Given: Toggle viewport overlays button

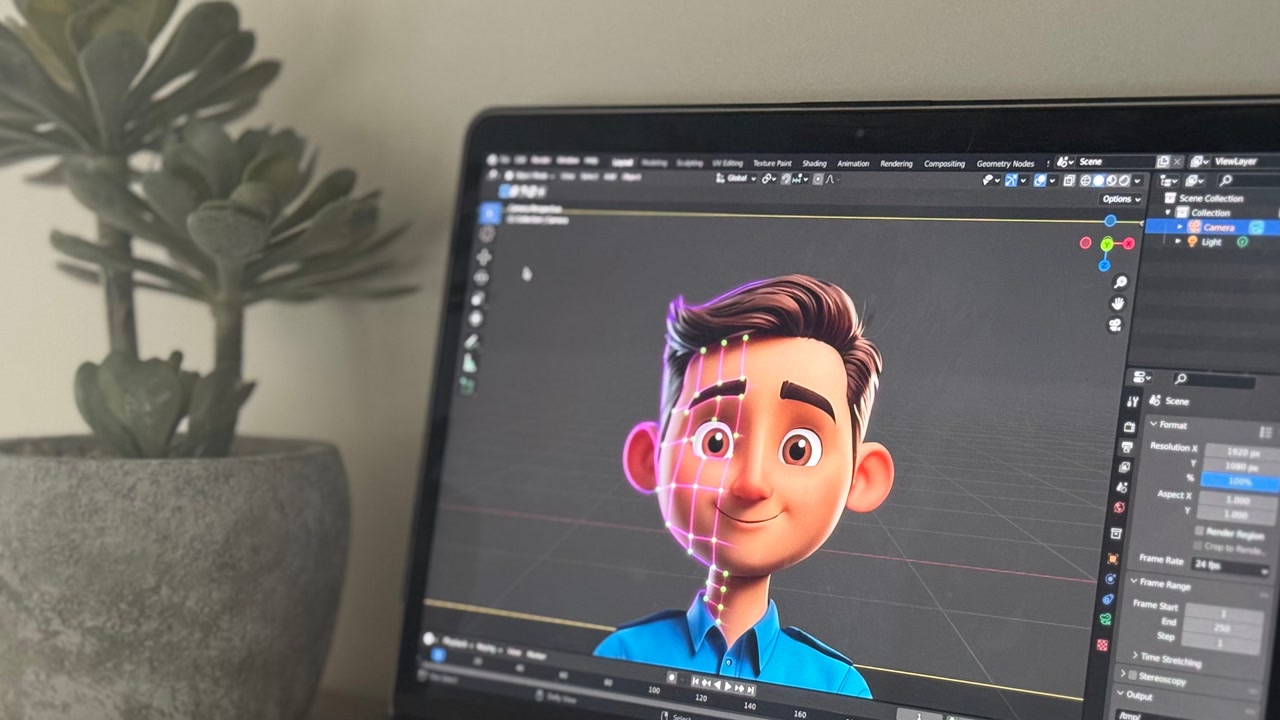Looking at the screenshot, I should coord(1040,181).
